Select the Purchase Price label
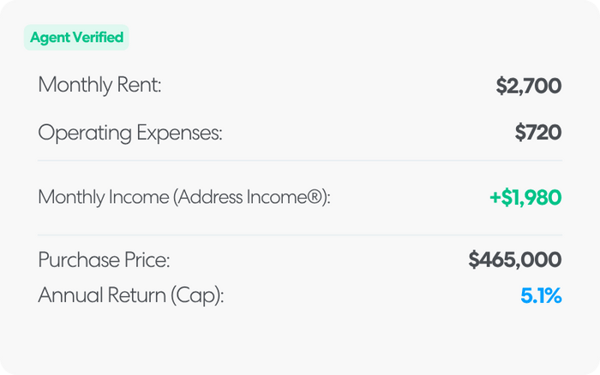 coord(104,260)
